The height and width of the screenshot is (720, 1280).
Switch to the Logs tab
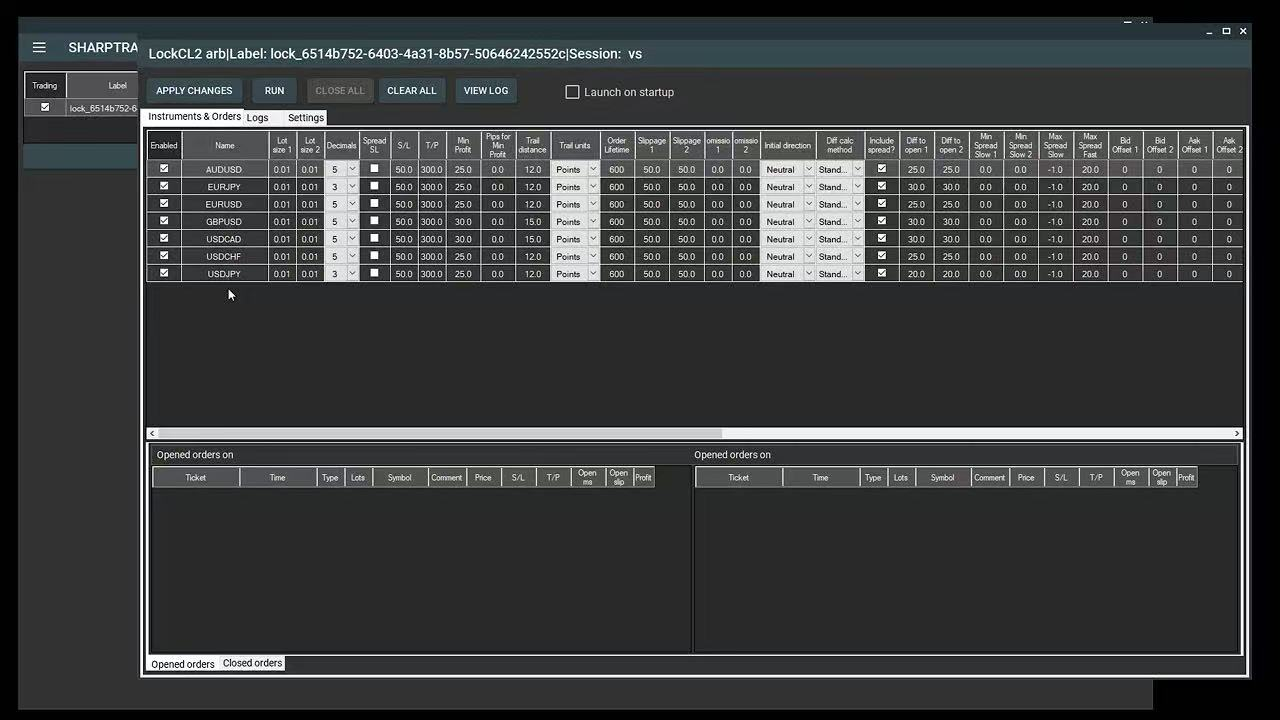(257, 118)
